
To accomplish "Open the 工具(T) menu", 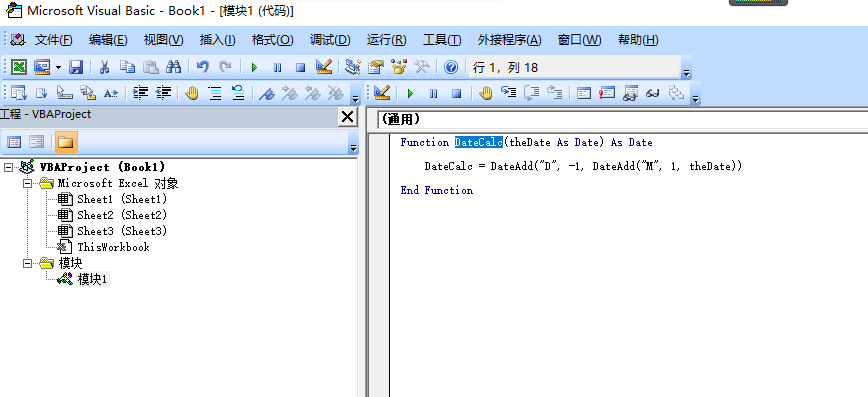I will [442, 40].
